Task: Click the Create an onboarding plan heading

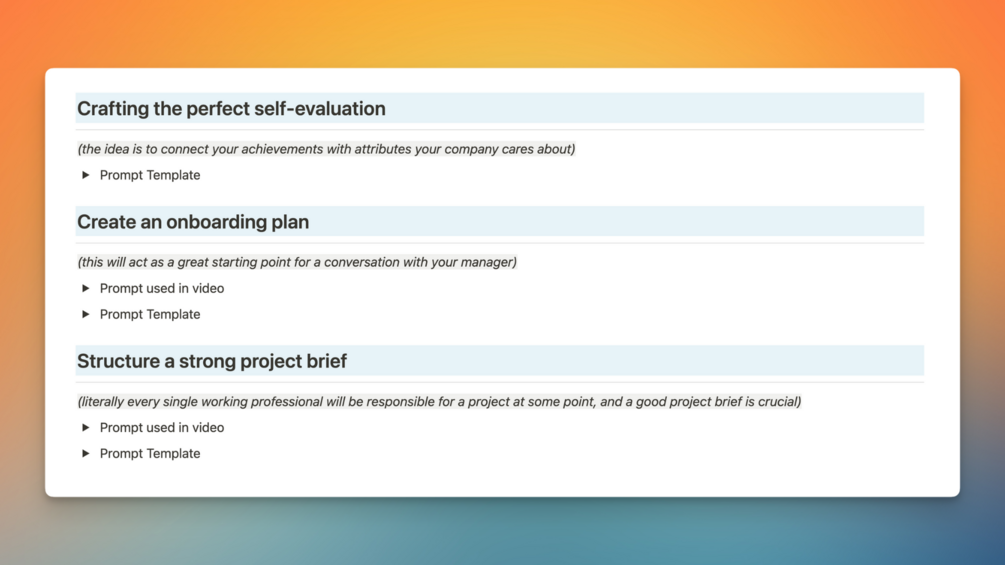Action: (193, 222)
